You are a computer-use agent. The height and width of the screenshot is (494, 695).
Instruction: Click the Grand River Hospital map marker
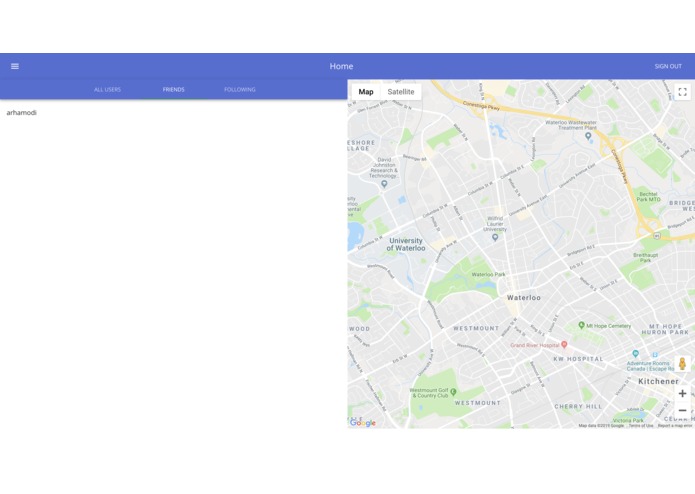pos(564,344)
